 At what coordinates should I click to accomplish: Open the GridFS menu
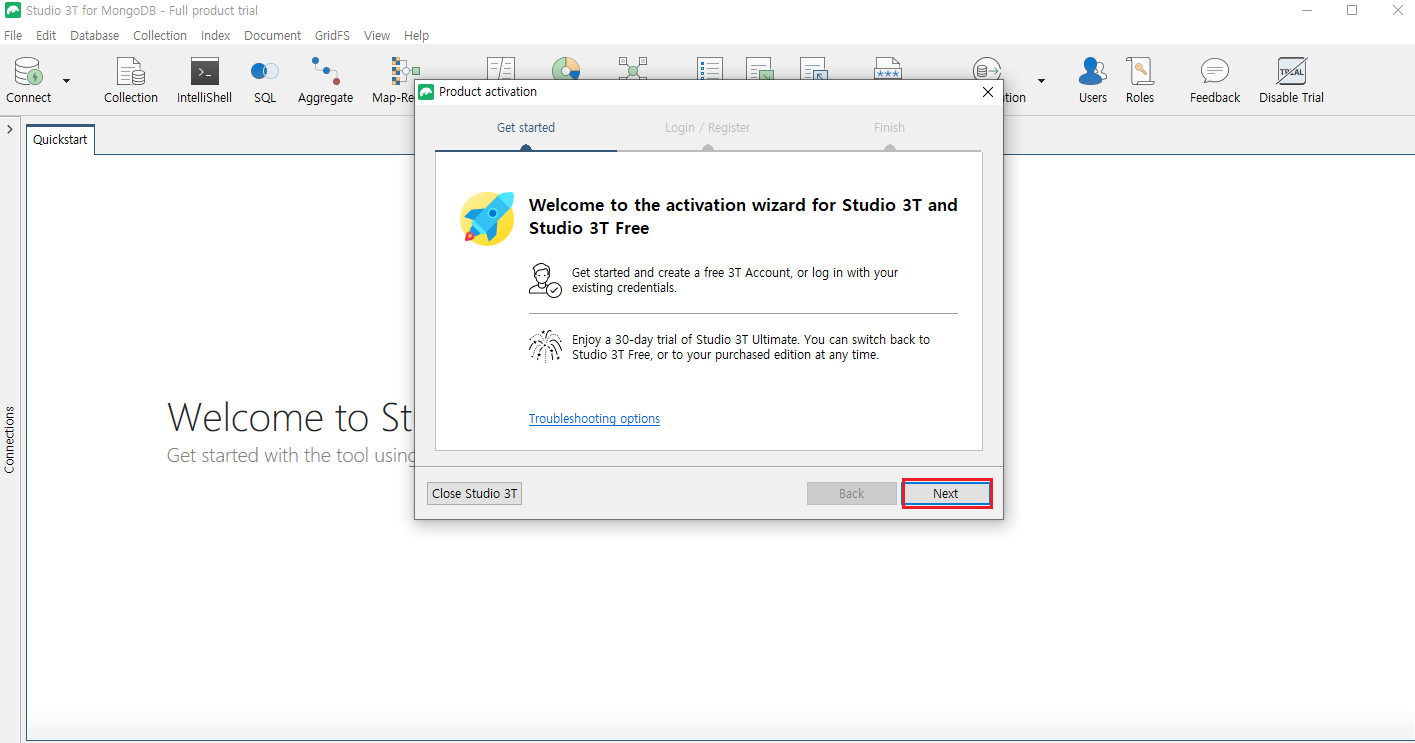(332, 35)
